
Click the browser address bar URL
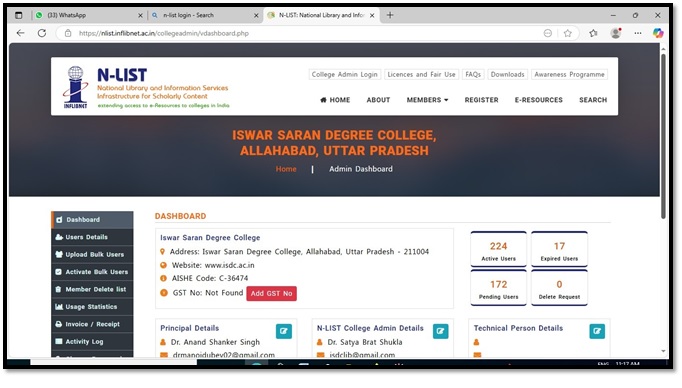coord(164,33)
